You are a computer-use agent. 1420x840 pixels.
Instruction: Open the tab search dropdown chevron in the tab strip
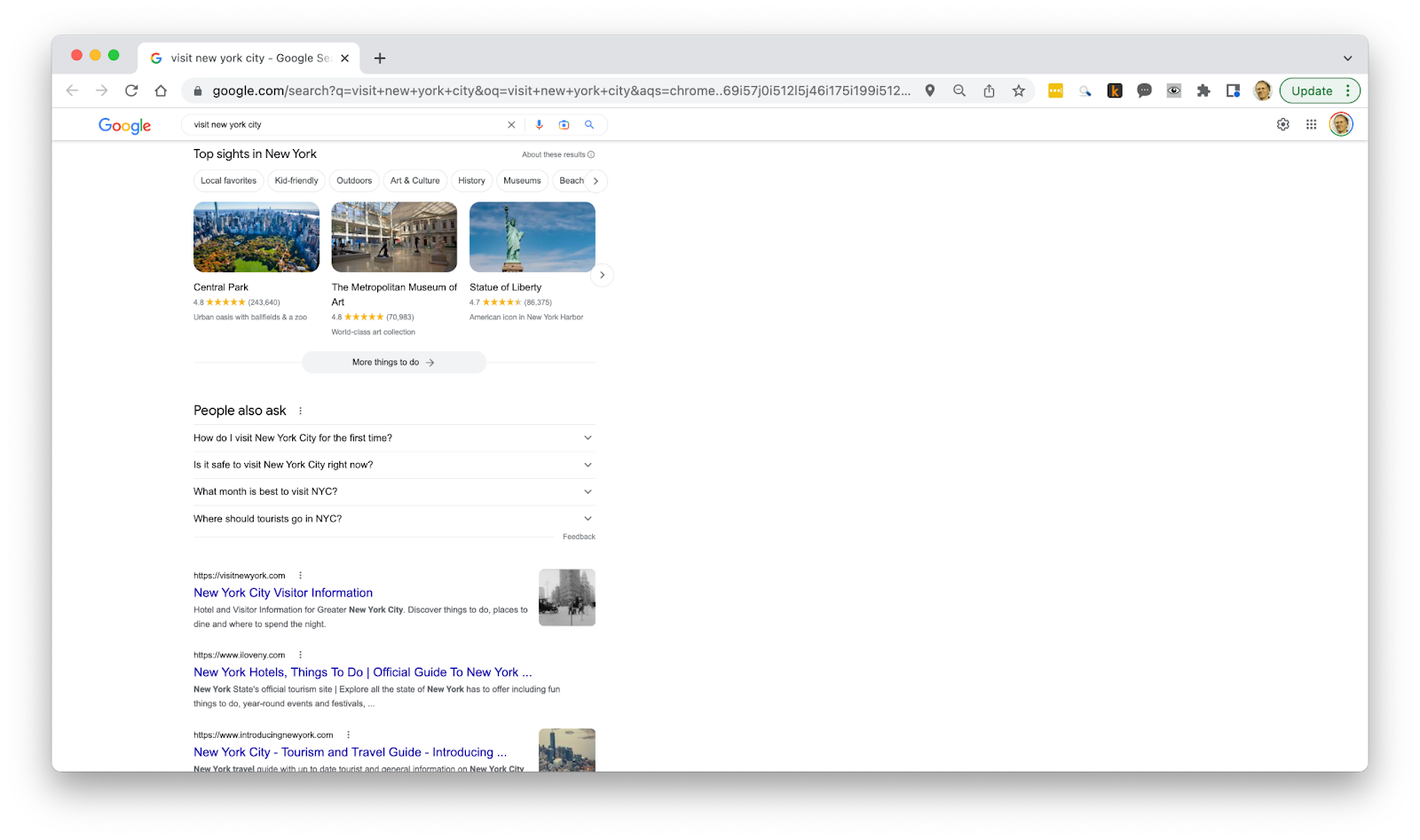coord(1347,59)
